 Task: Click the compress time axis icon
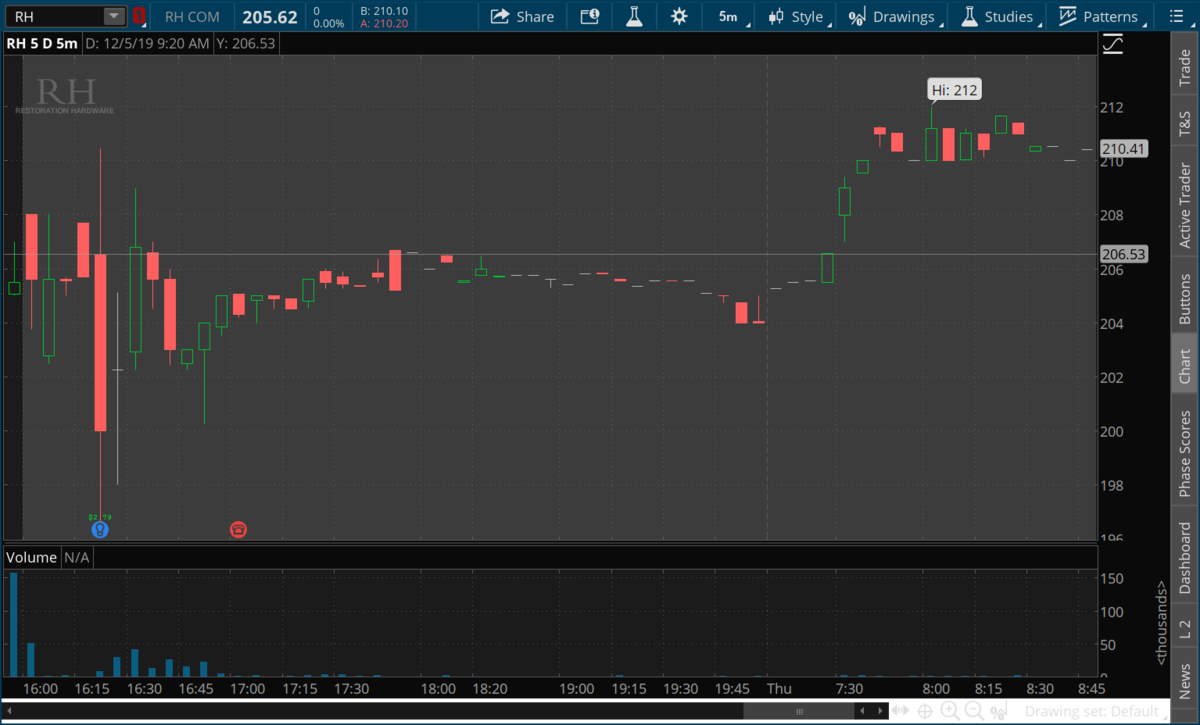[902, 711]
